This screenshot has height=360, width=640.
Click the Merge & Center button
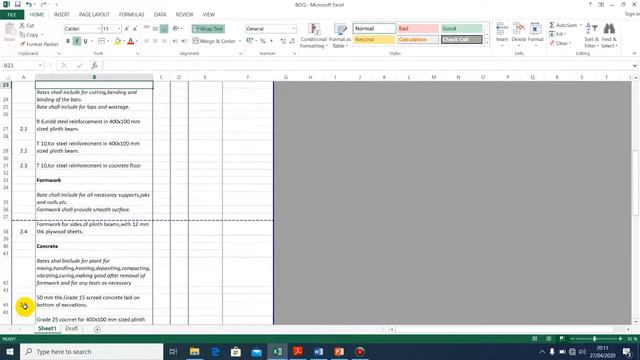[214, 41]
